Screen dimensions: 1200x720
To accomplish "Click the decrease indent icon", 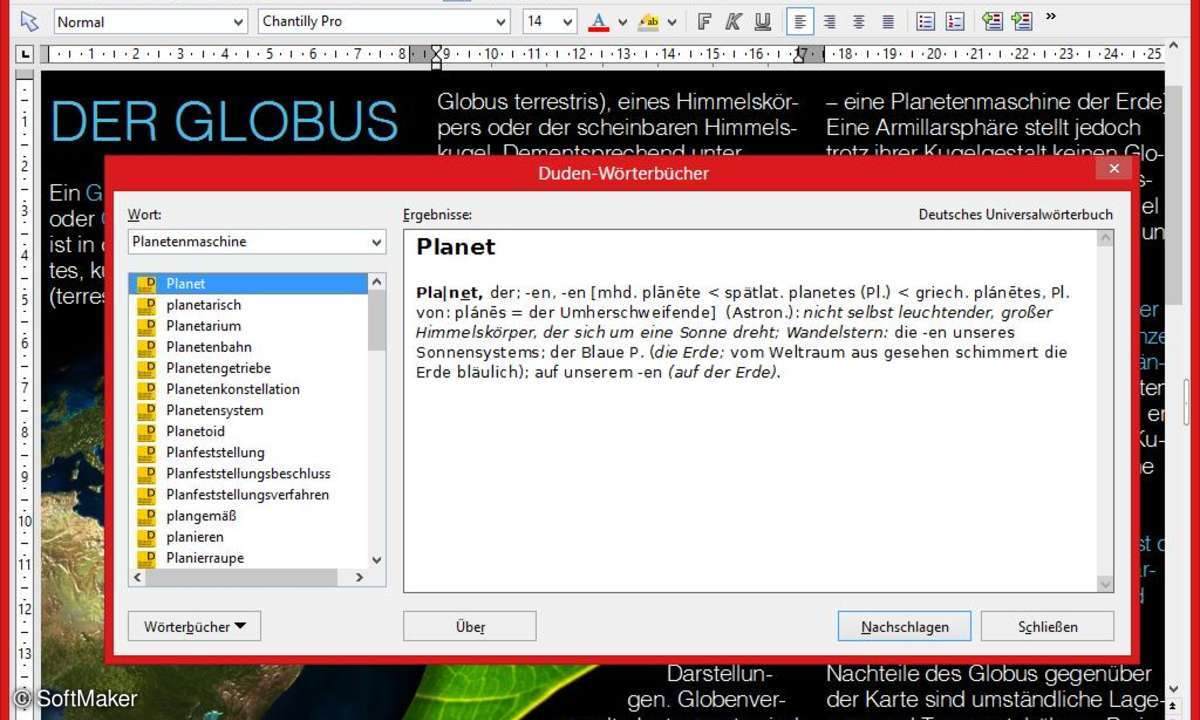I will coord(992,21).
